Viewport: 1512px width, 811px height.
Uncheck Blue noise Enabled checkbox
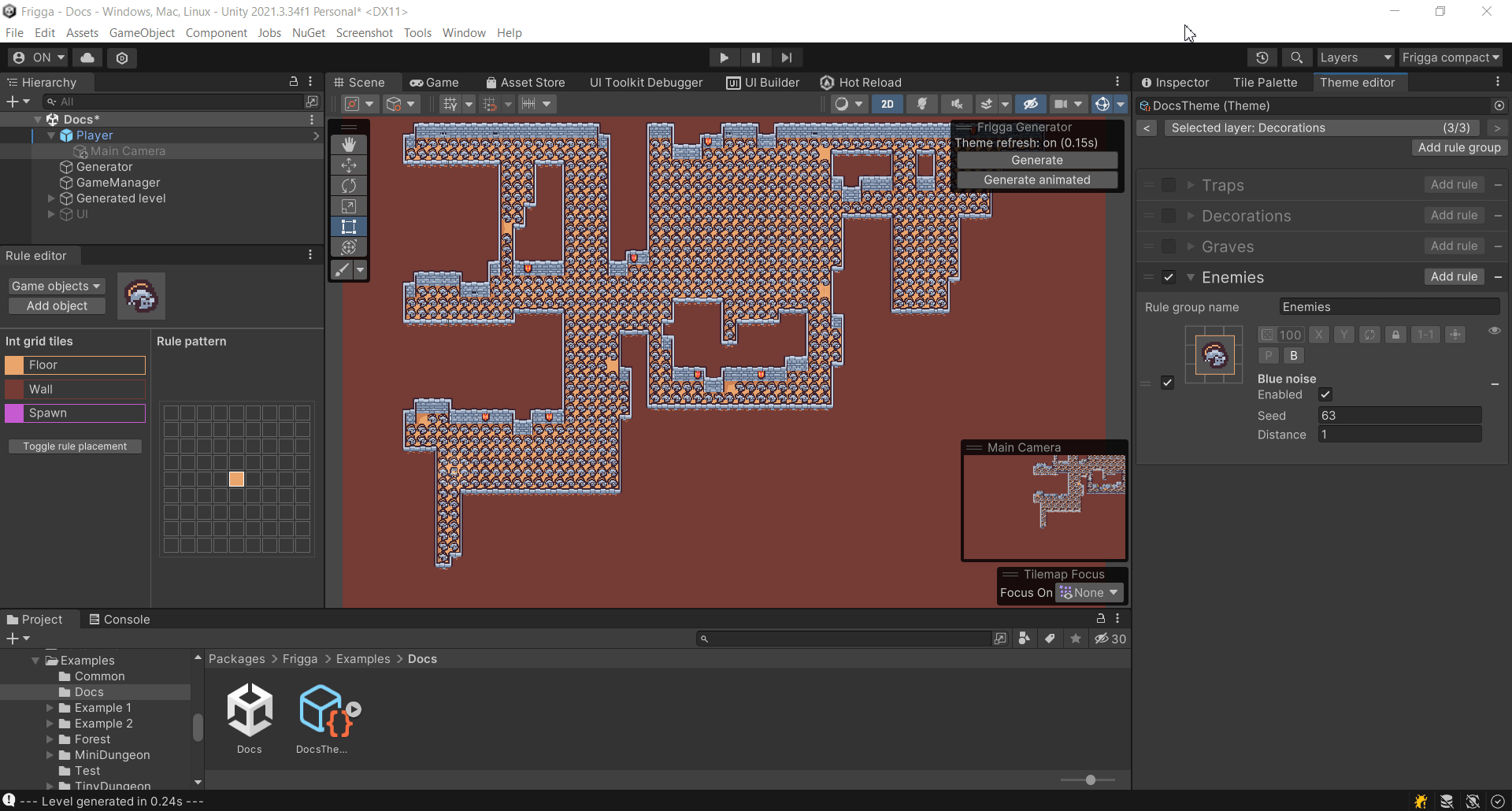(x=1325, y=394)
